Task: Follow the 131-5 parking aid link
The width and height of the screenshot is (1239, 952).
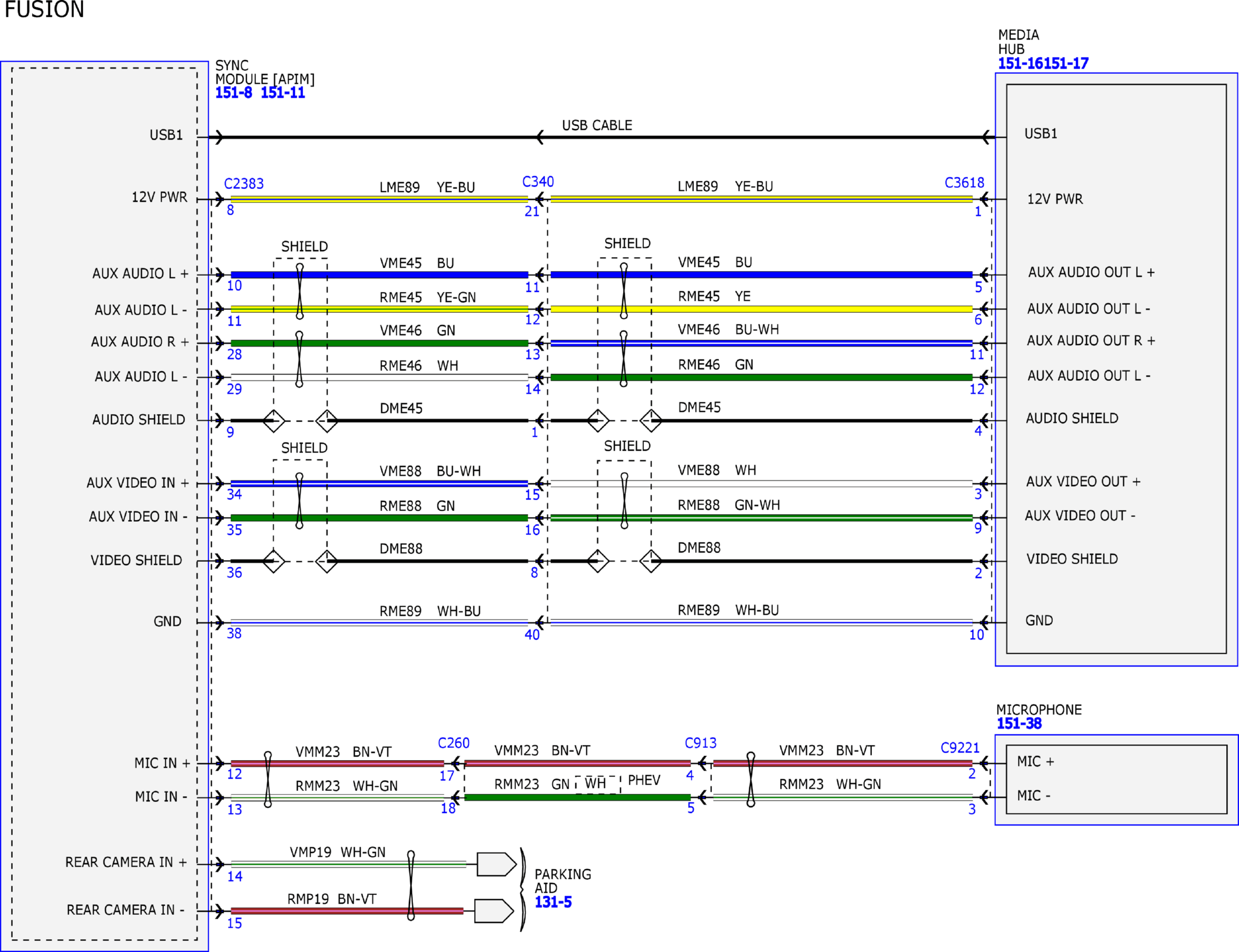Action: (553, 902)
